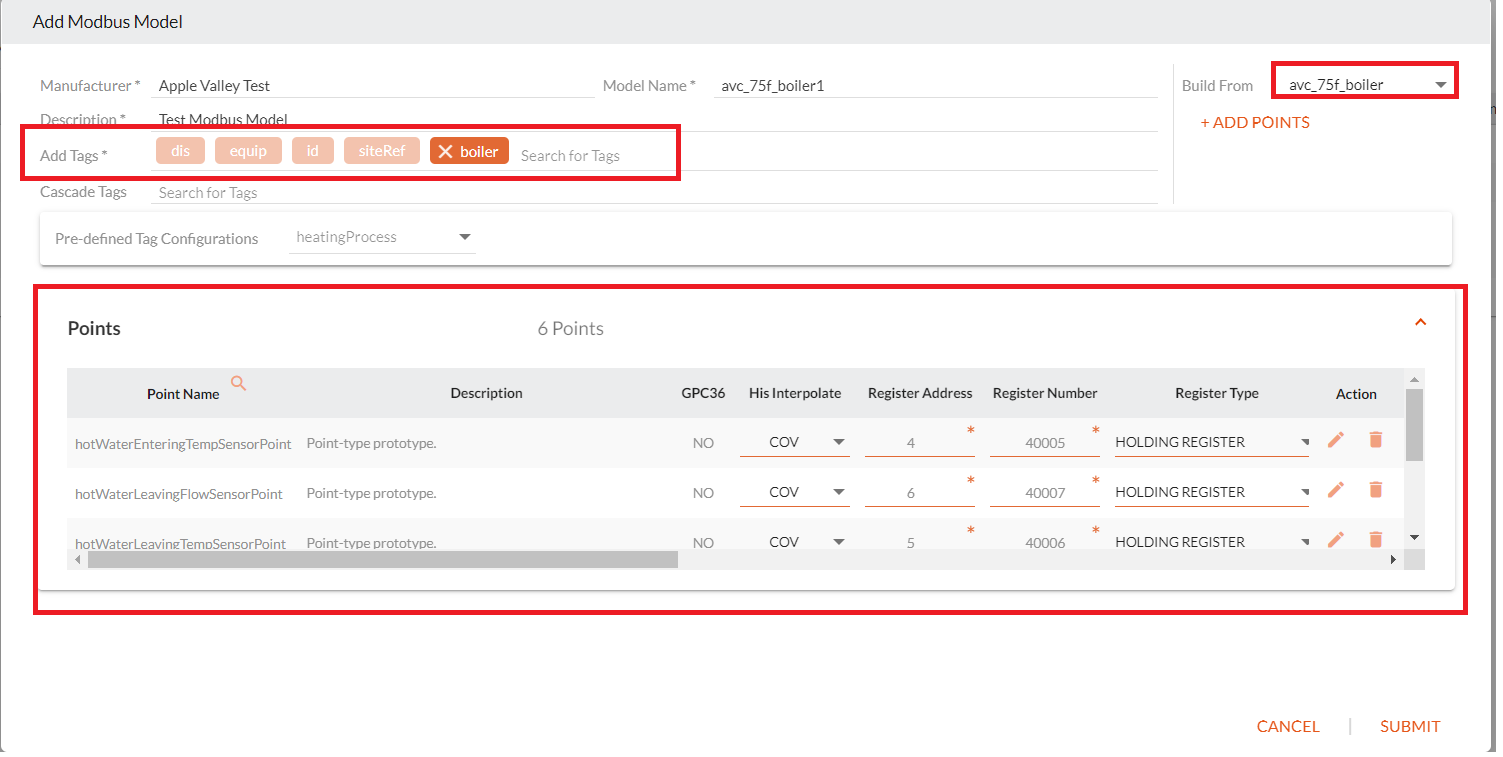Screen dimensions: 1503x757
Task: Collapse the Points panel chevron
Action: point(1420,322)
